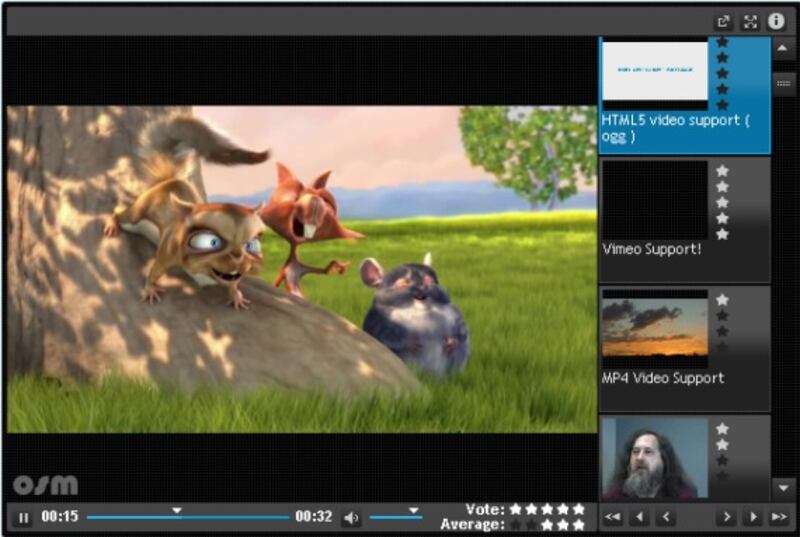The height and width of the screenshot is (537, 800).
Task: Mute audio using the speaker icon
Action: tap(351, 518)
